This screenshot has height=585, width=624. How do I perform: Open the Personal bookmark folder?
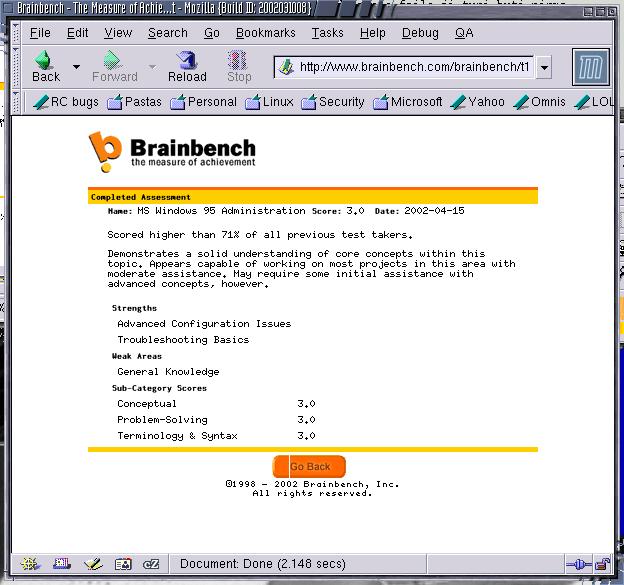click(x=203, y=102)
